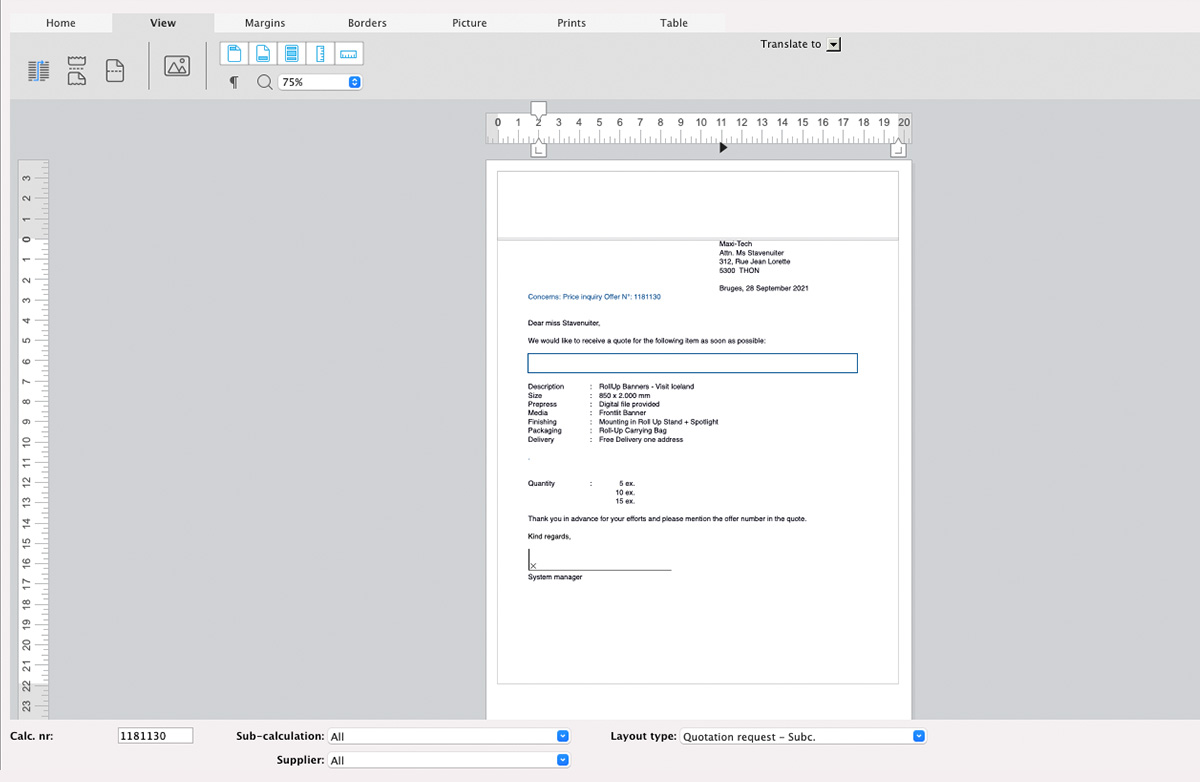Click the left indent marker below ruler
Viewport: 1200px width, 782px height.
click(538, 149)
